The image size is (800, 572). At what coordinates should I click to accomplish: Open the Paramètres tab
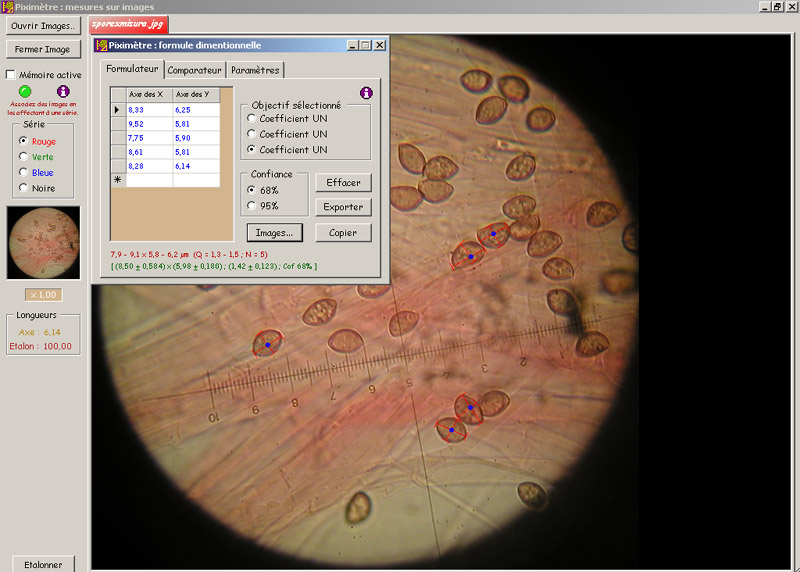255,70
